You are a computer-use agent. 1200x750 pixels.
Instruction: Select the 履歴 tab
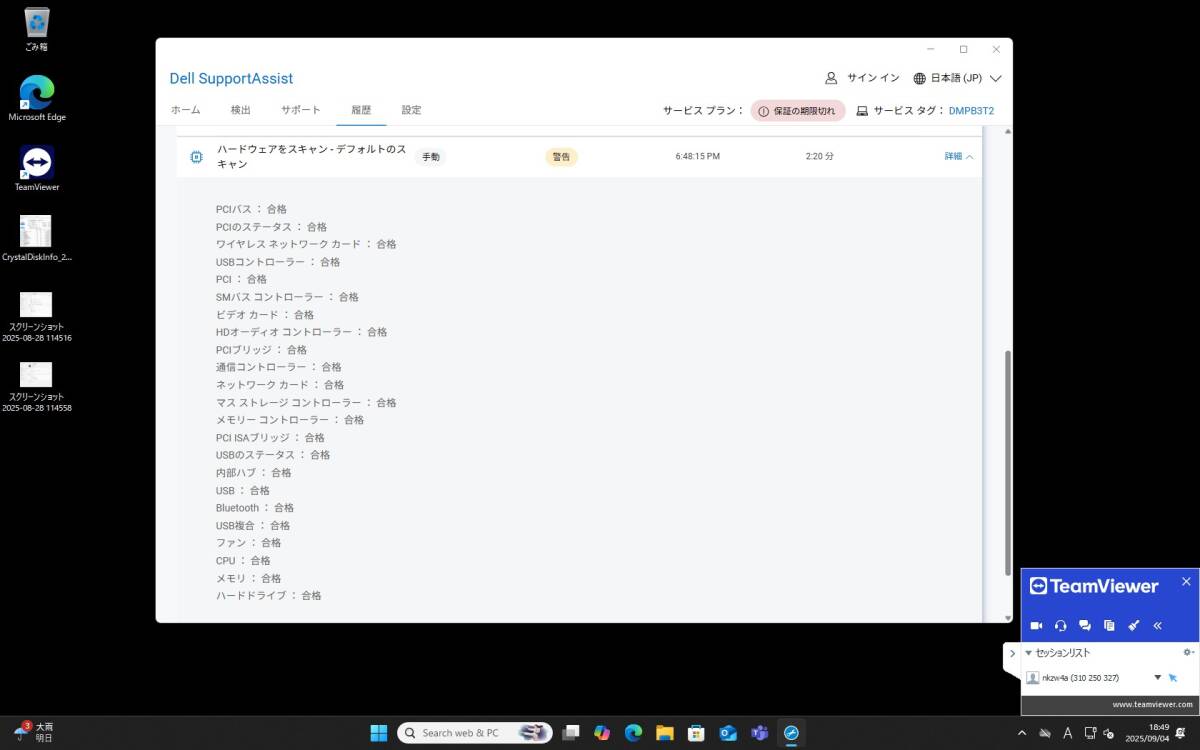361,110
